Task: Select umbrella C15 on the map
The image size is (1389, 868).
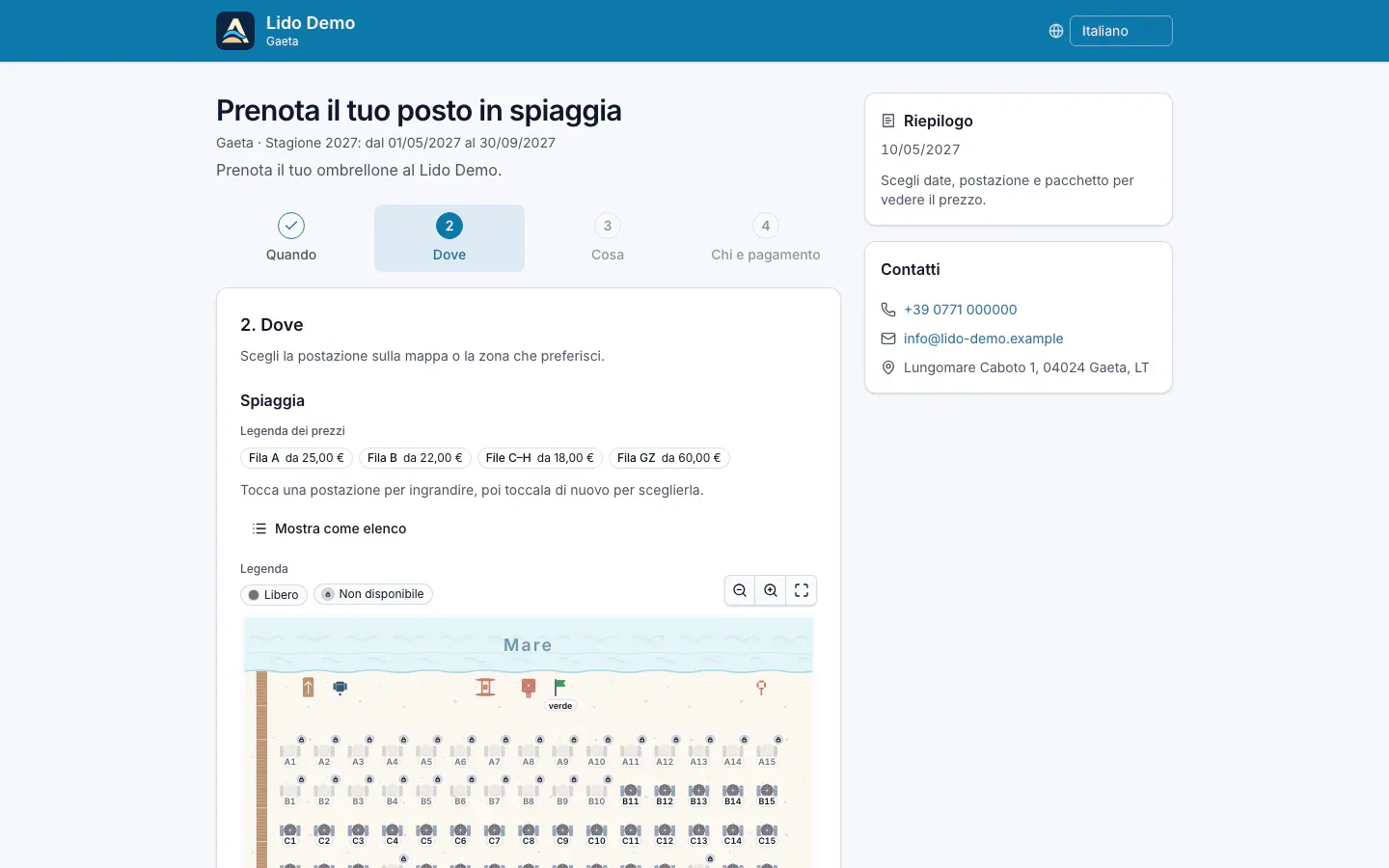Action: (767, 833)
